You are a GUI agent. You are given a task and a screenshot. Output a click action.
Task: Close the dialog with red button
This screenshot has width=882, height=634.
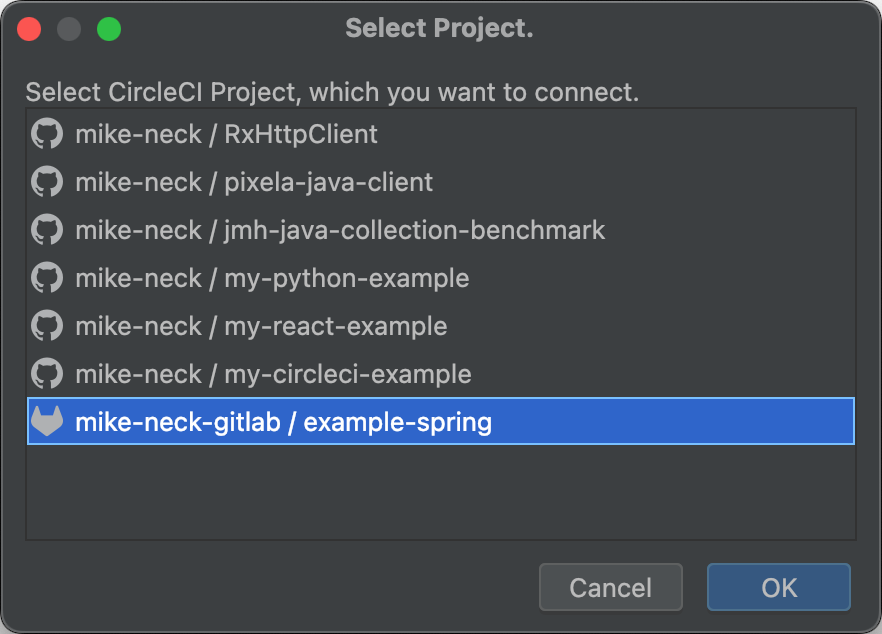(x=29, y=29)
